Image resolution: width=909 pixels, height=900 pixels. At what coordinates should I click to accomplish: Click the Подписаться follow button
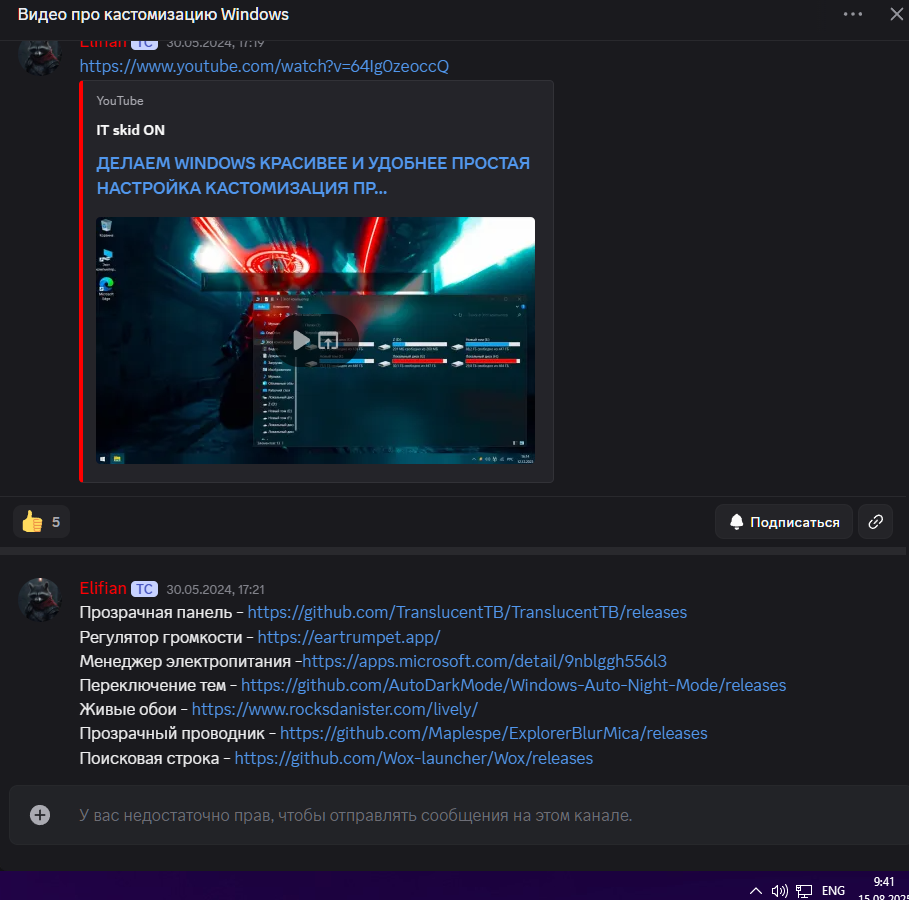point(783,522)
